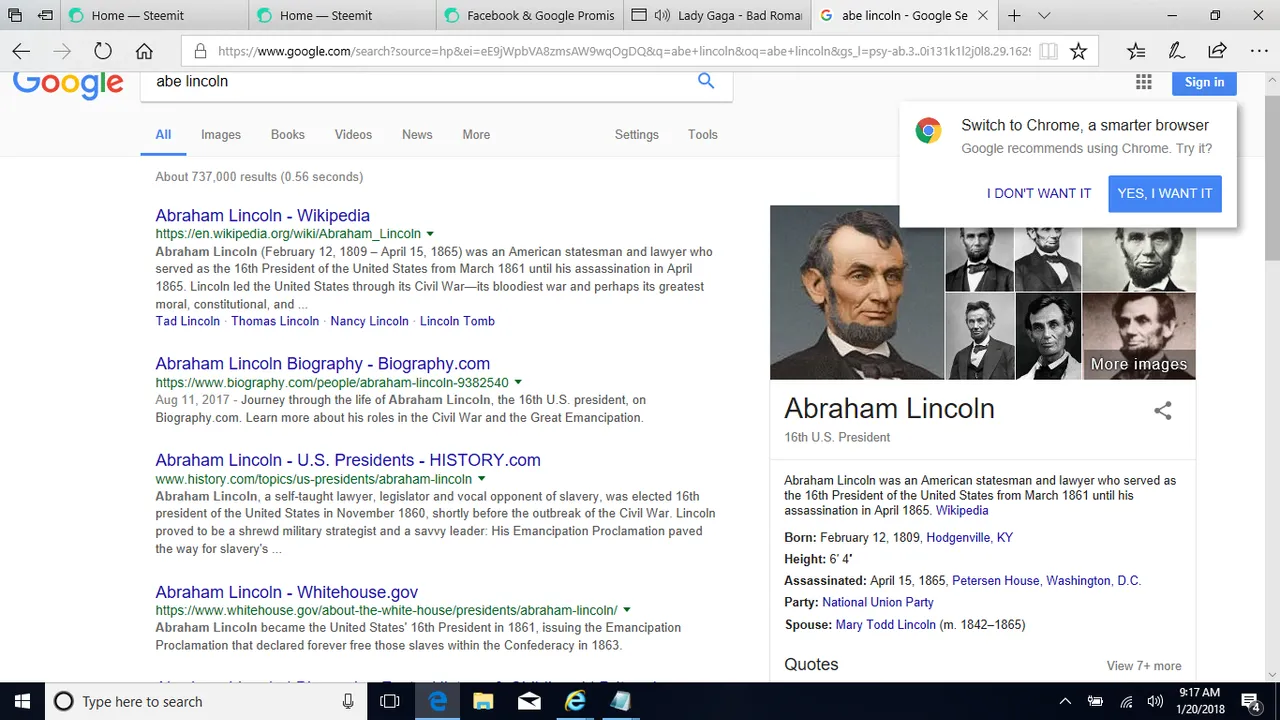Click the Google search magnifier icon

pyautogui.click(x=706, y=81)
